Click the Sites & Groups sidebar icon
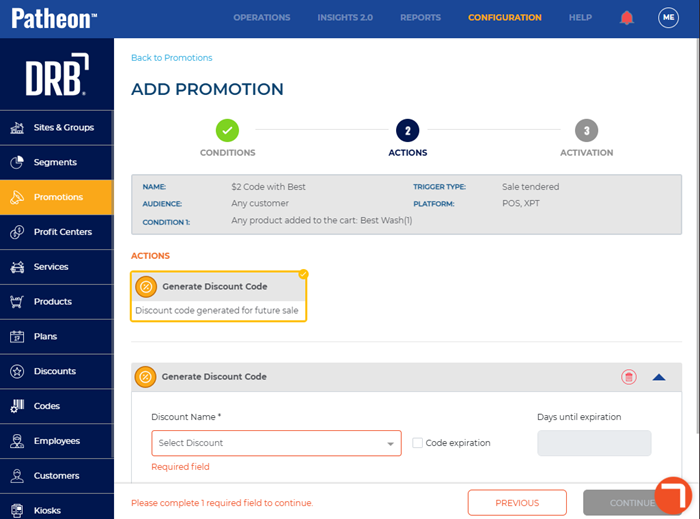The image size is (700, 519). (17, 128)
